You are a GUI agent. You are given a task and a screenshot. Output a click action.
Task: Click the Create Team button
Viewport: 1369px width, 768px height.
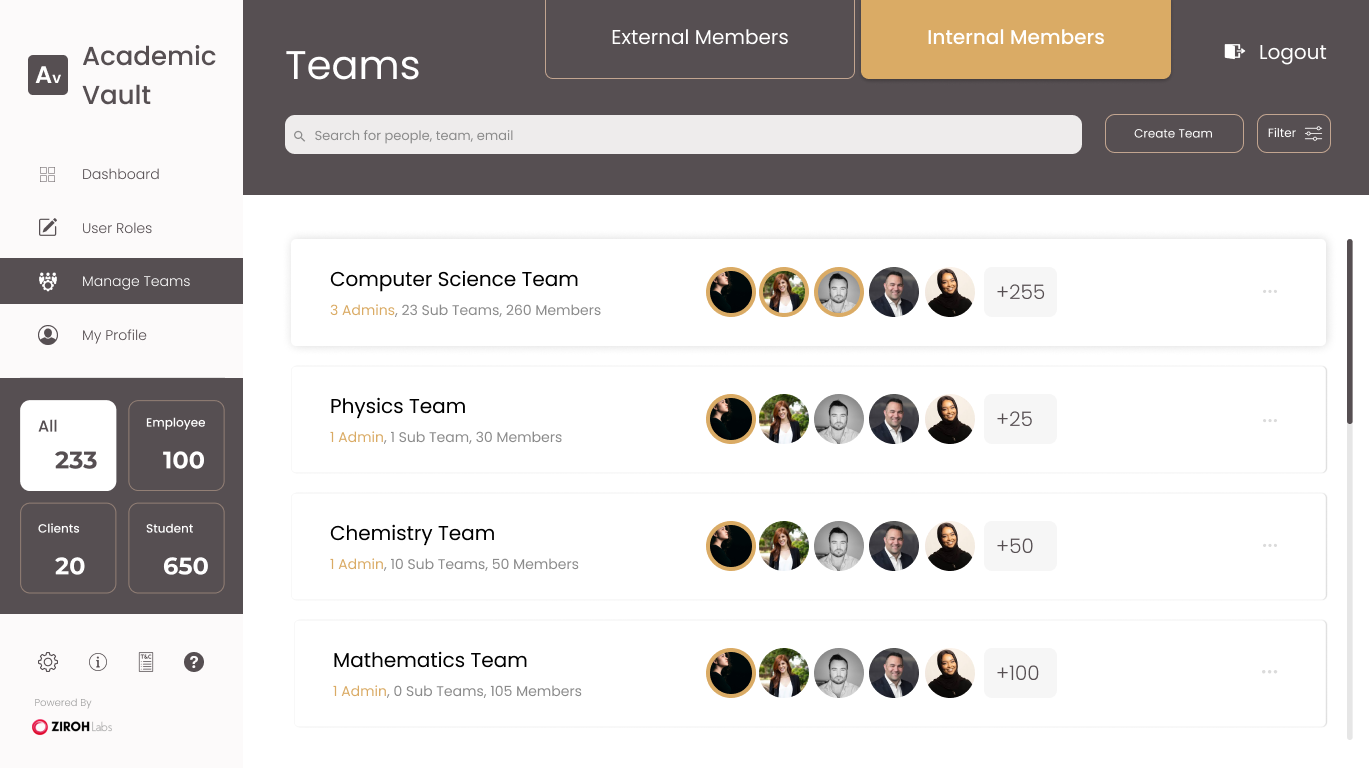click(1173, 133)
